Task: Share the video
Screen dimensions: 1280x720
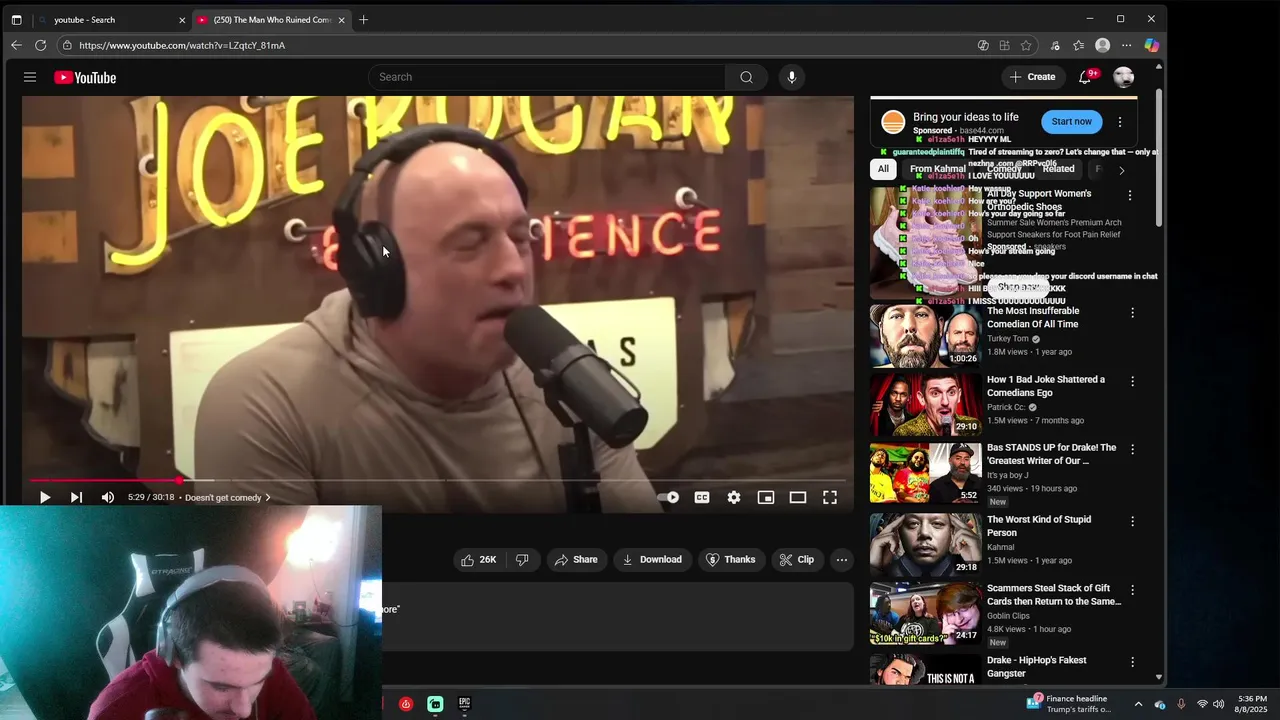Action: pyautogui.click(x=576, y=560)
